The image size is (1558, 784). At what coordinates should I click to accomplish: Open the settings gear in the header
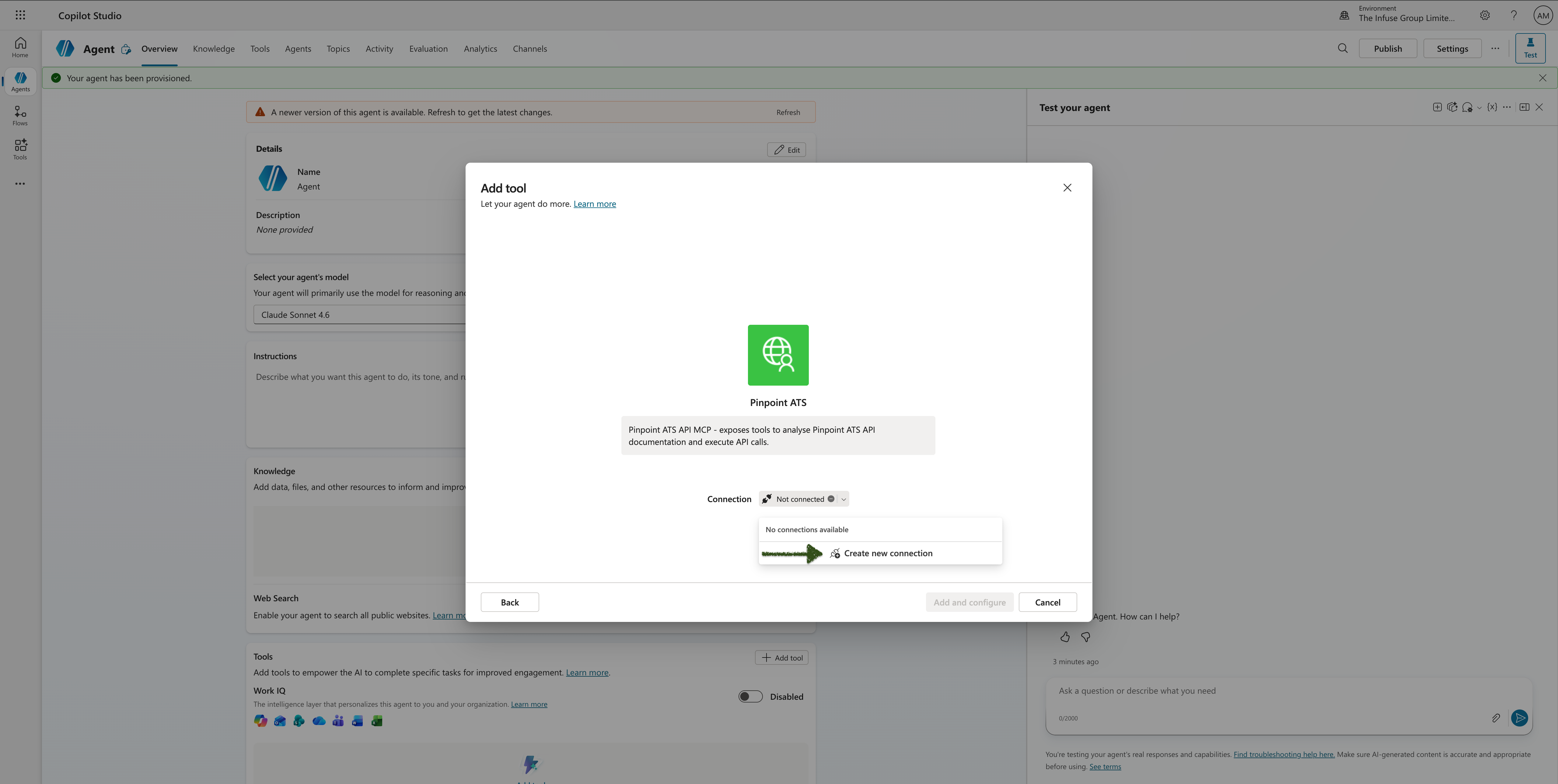1485,16
